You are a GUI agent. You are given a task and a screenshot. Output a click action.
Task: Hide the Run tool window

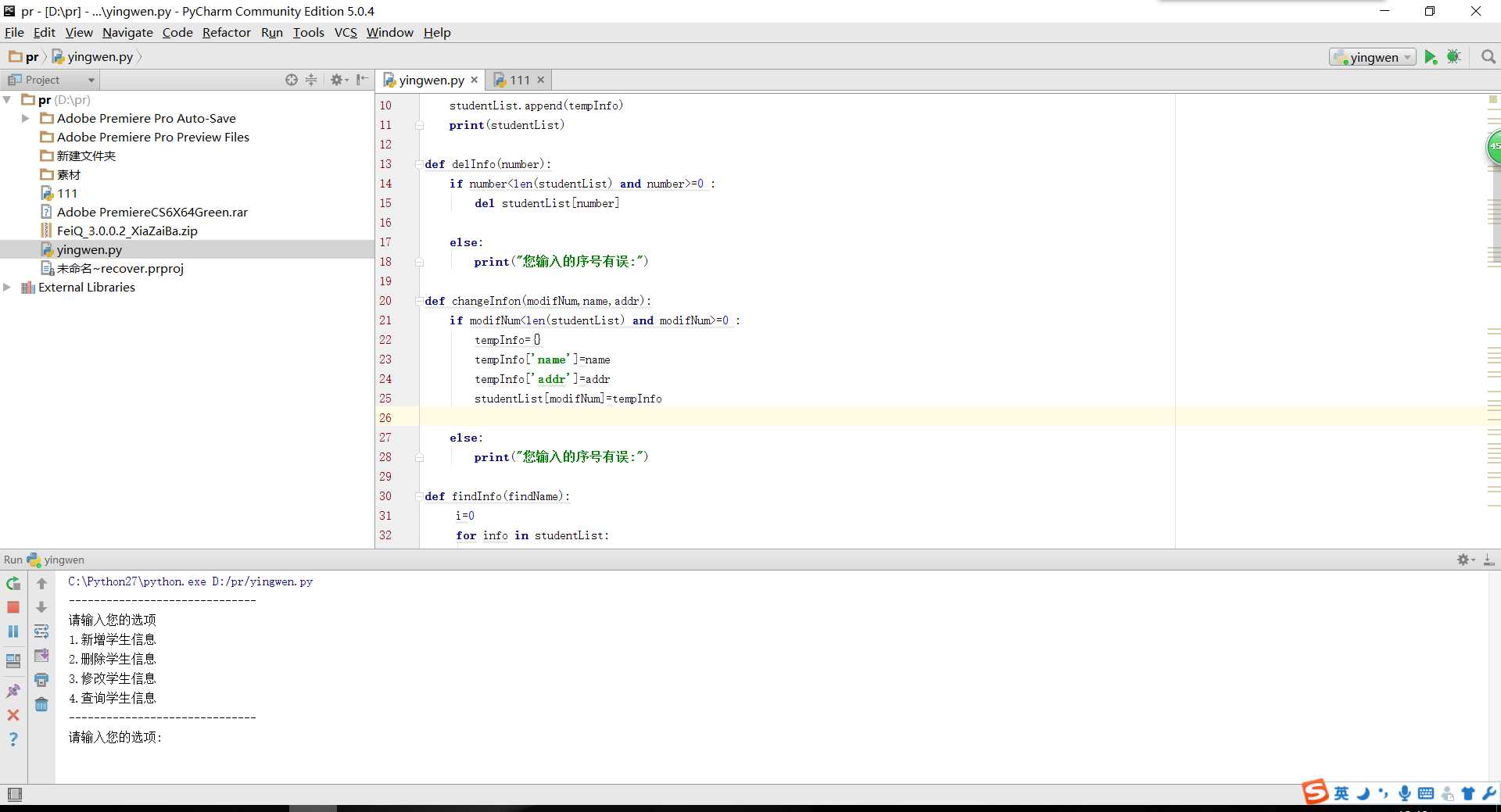point(1489,560)
